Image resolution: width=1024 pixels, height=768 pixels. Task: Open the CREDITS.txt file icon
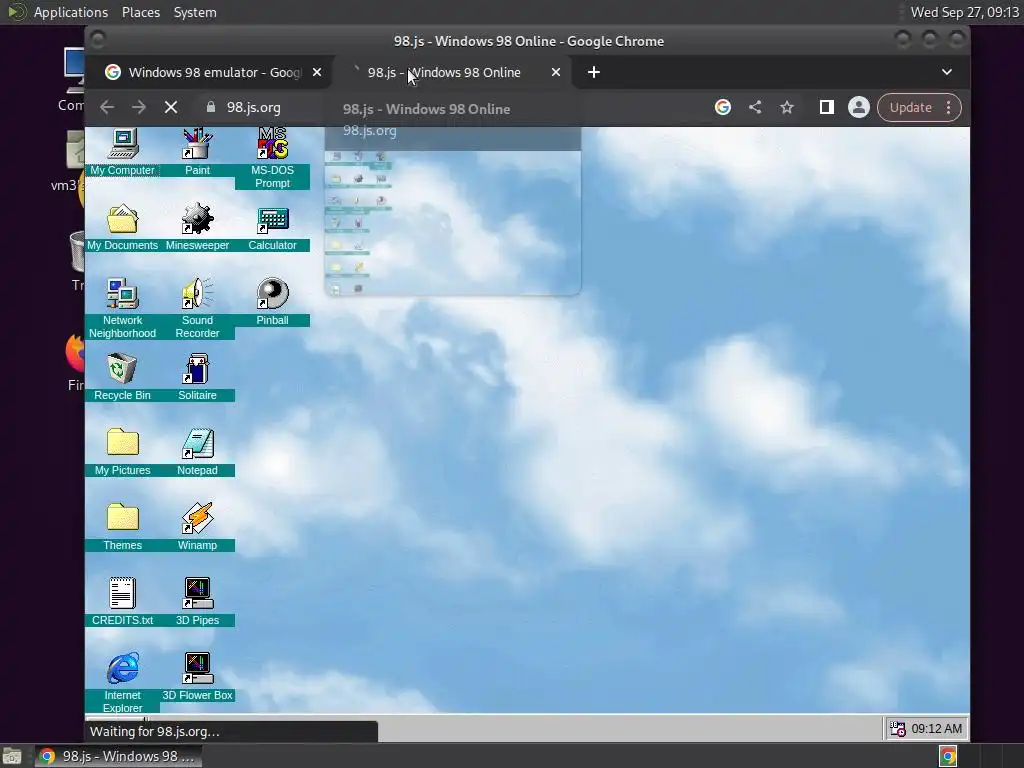click(122, 602)
